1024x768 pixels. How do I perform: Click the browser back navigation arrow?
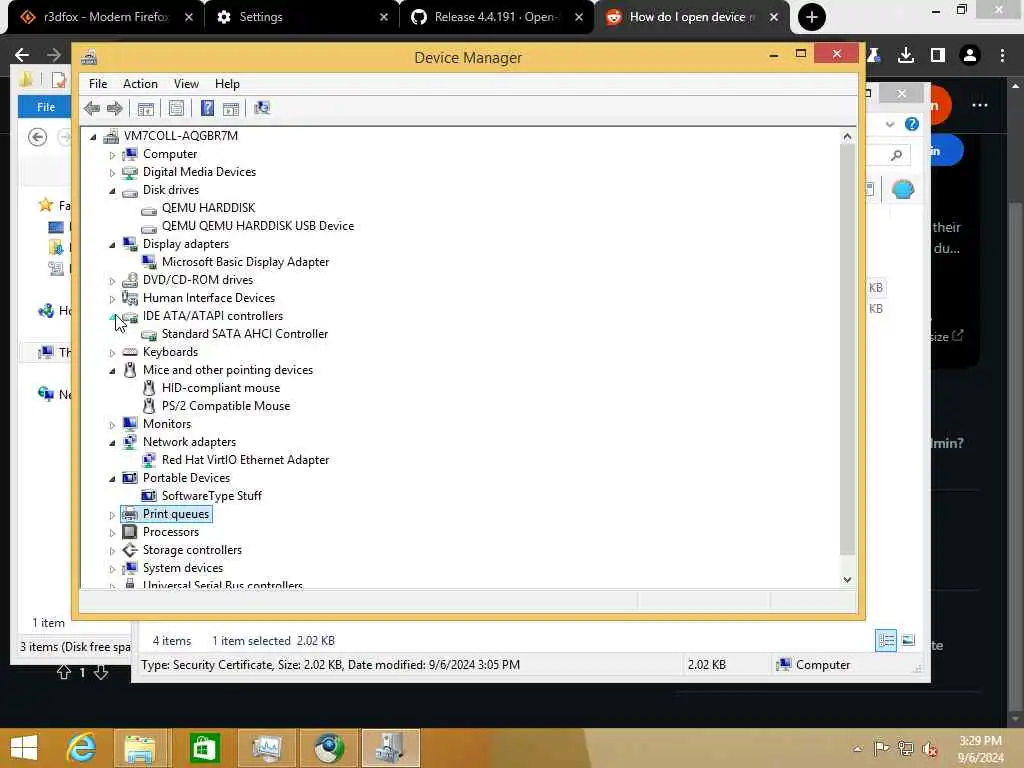click(x=22, y=55)
